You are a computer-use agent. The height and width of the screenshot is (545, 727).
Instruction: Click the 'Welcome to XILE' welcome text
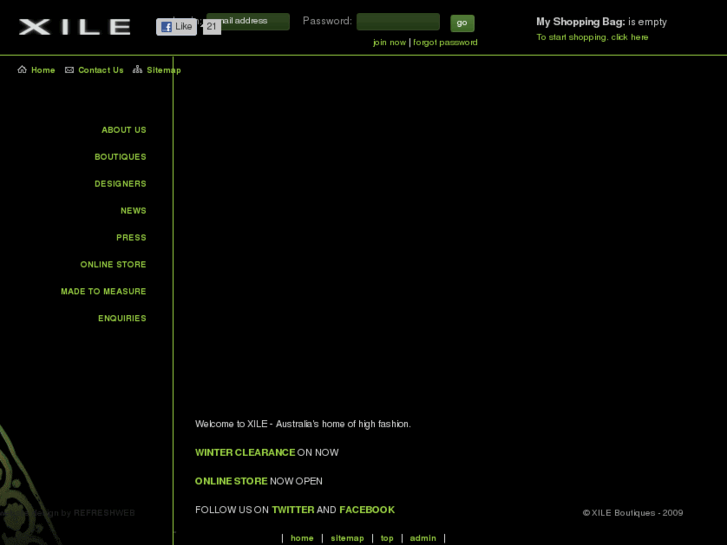(303, 424)
